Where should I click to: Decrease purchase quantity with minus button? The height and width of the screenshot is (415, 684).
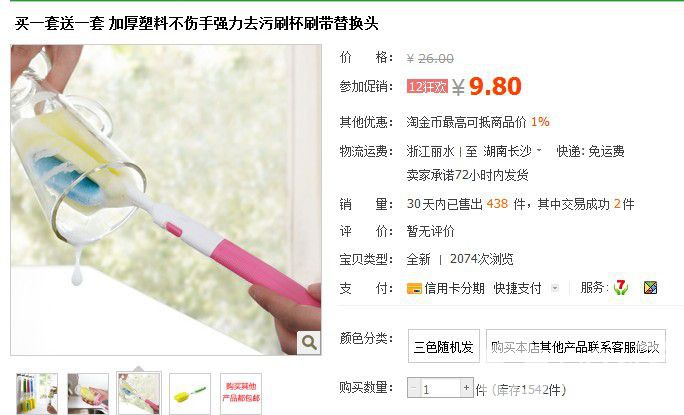pyautogui.click(x=414, y=388)
